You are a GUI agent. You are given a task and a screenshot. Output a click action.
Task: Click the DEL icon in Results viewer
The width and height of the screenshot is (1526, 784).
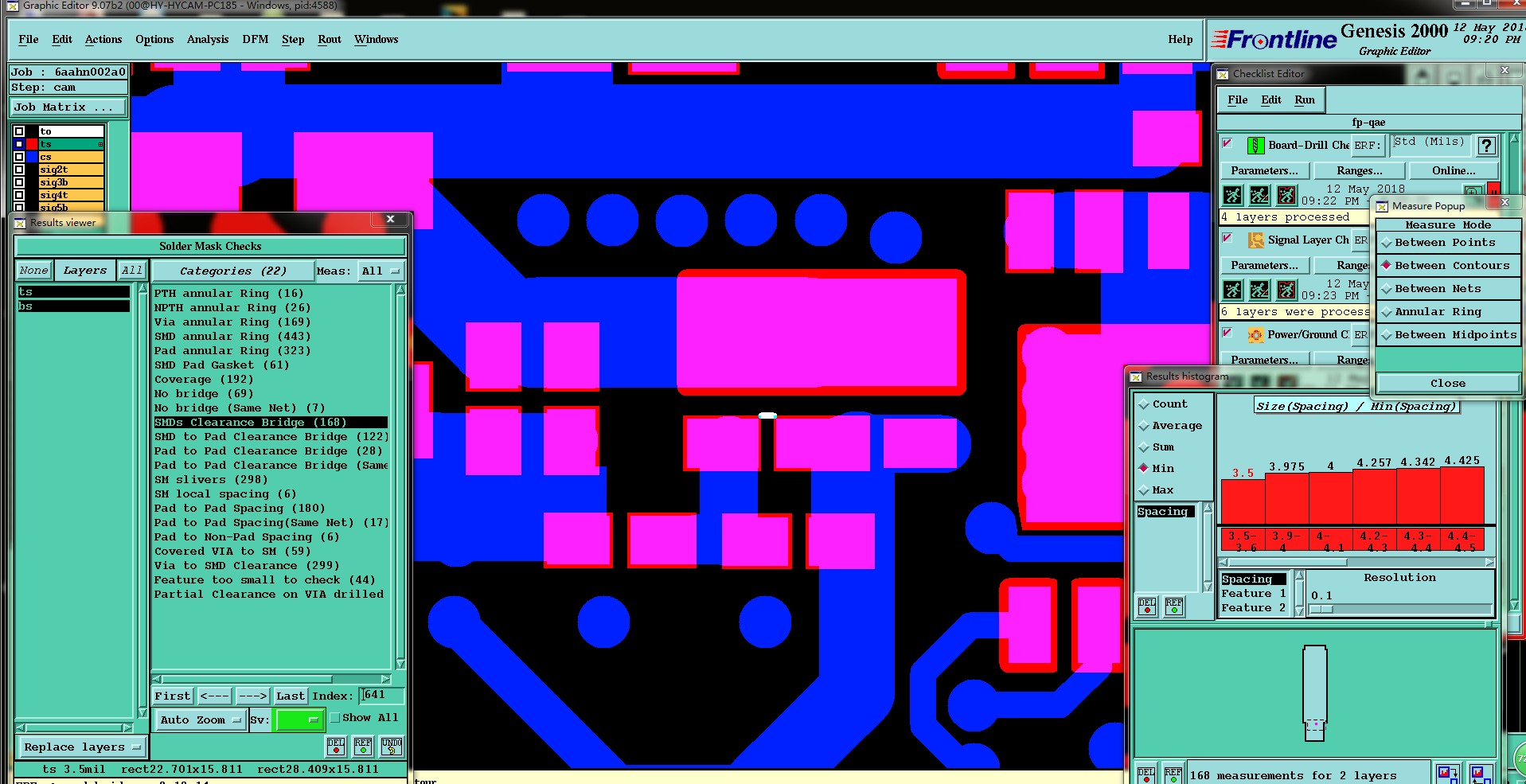(x=336, y=746)
